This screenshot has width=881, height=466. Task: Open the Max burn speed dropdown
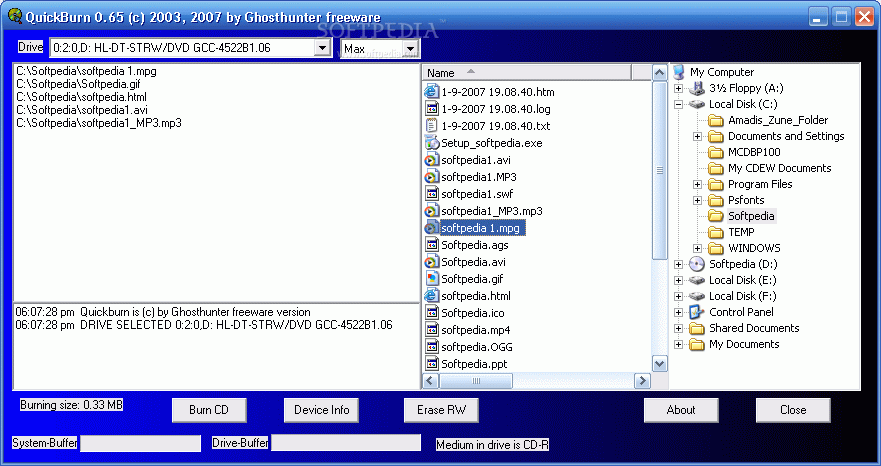pyautogui.click(x=411, y=49)
